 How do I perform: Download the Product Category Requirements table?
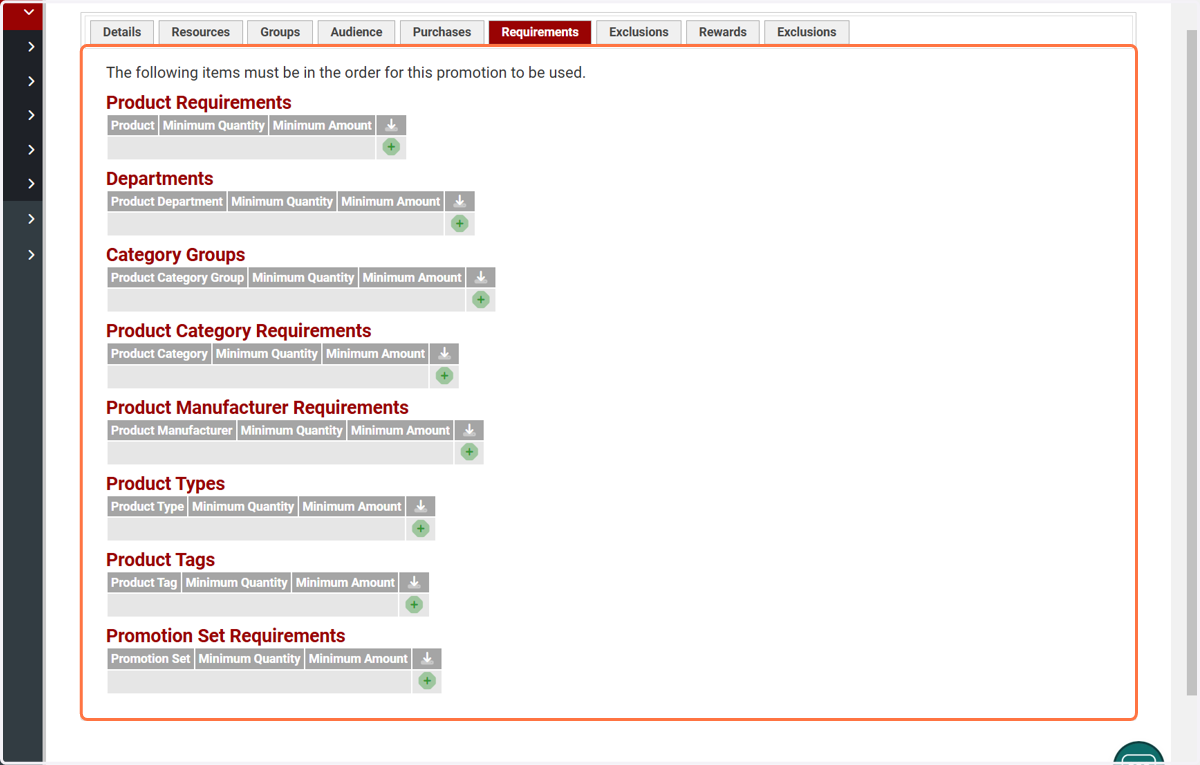tap(445, 353)
